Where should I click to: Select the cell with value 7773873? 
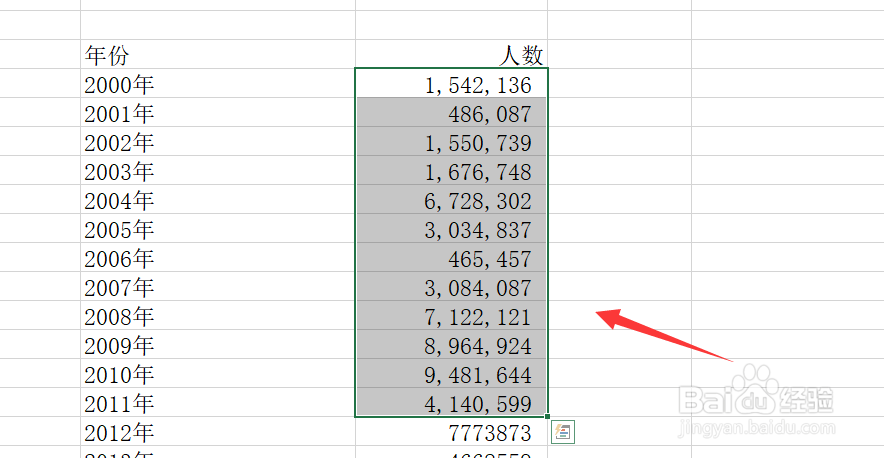click(x=451, y=432)
